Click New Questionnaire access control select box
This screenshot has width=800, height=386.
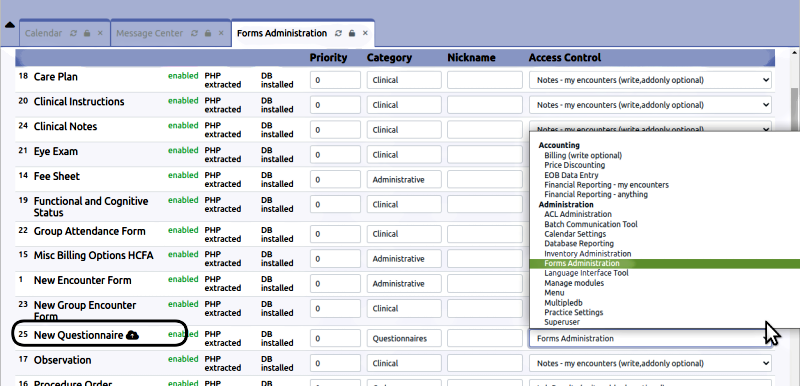(650, 339)
